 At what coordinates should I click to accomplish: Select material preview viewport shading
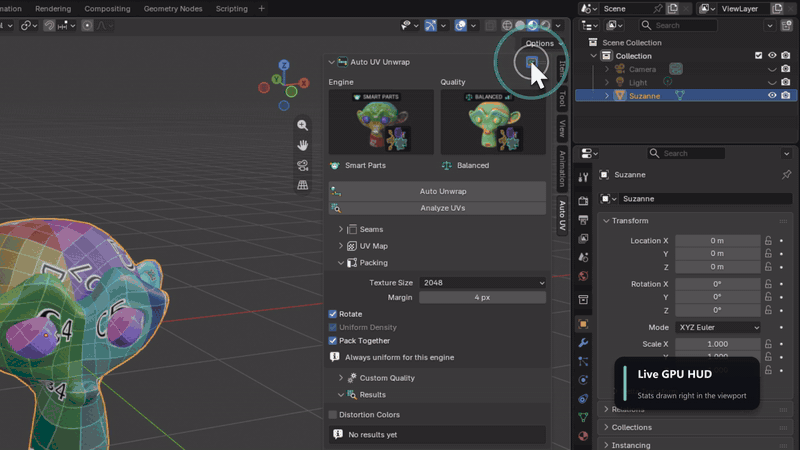tap(533, 25)
